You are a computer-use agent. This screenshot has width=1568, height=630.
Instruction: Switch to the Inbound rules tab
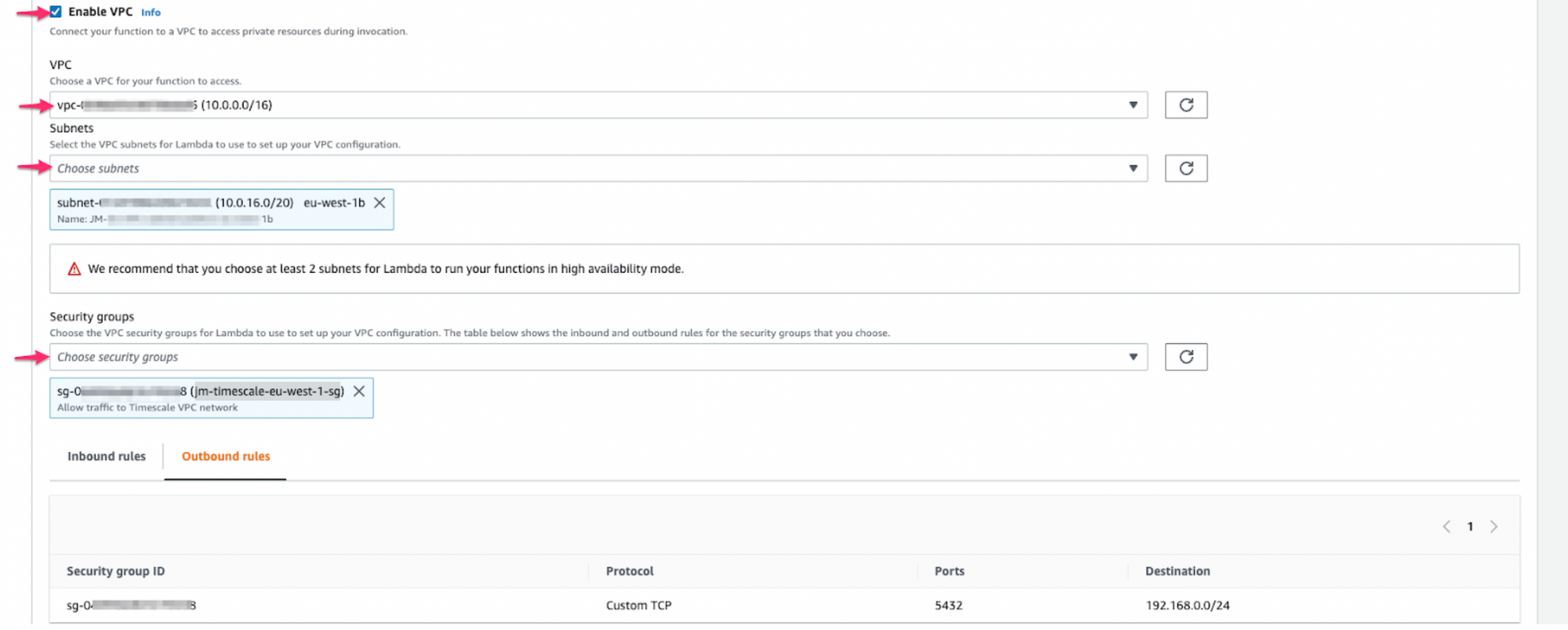[x=107, y=457]
